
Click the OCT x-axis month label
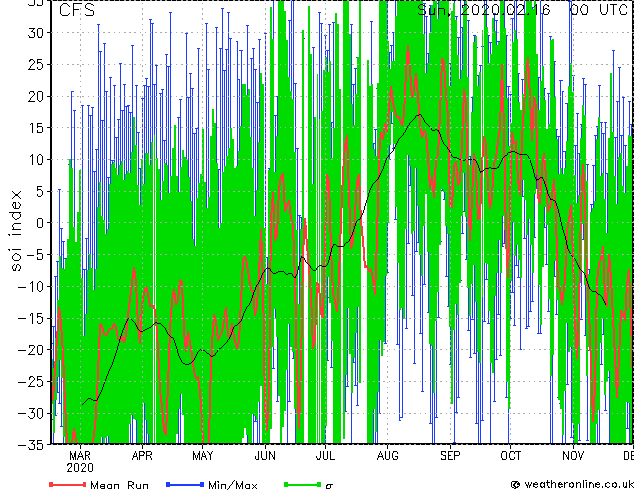point(510,456)
